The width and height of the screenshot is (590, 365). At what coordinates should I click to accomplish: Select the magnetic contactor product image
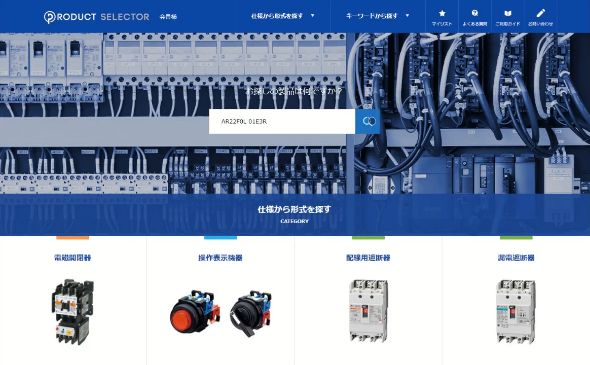point(73,312)
